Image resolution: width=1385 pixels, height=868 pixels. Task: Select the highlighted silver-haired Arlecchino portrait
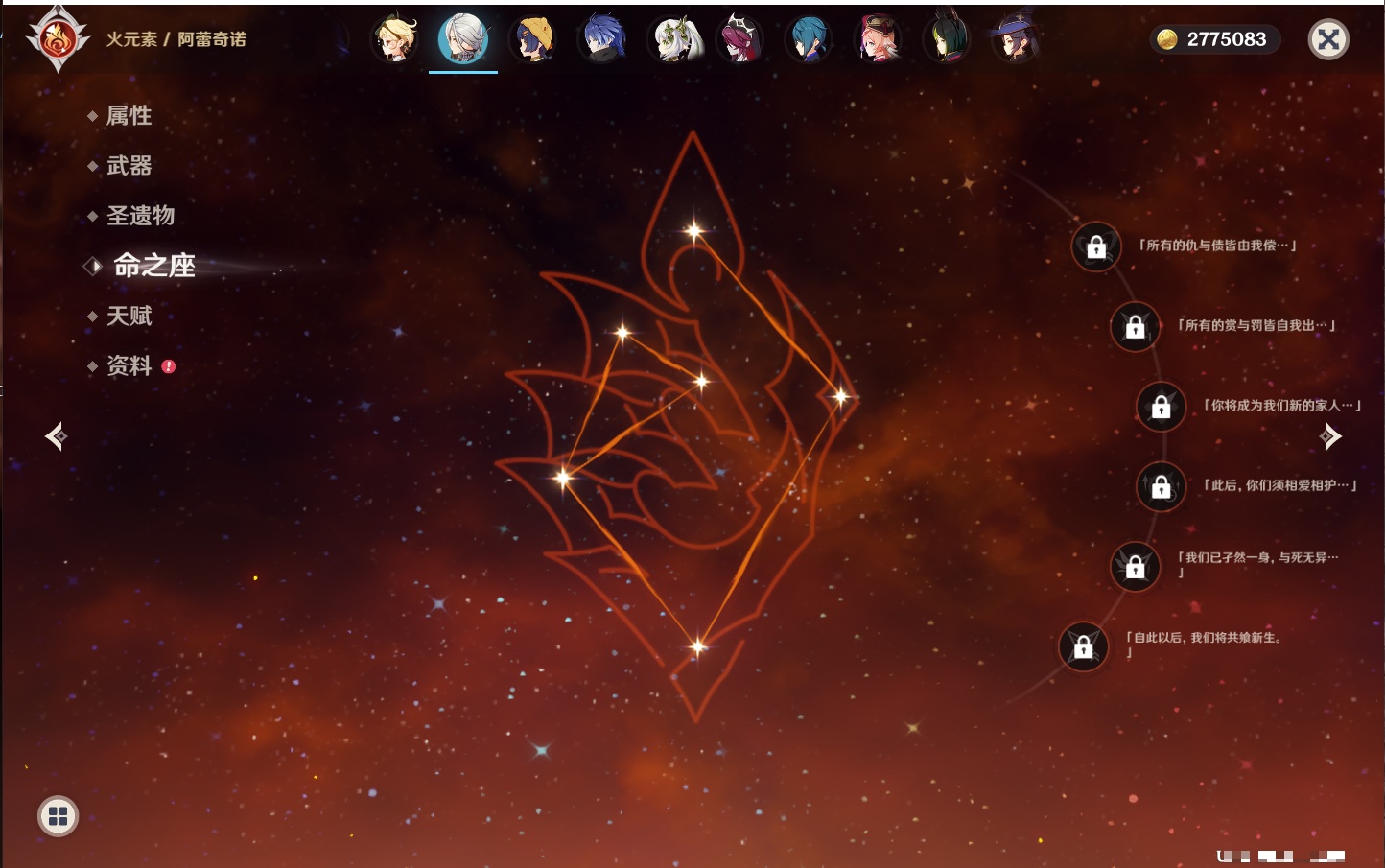463,39
